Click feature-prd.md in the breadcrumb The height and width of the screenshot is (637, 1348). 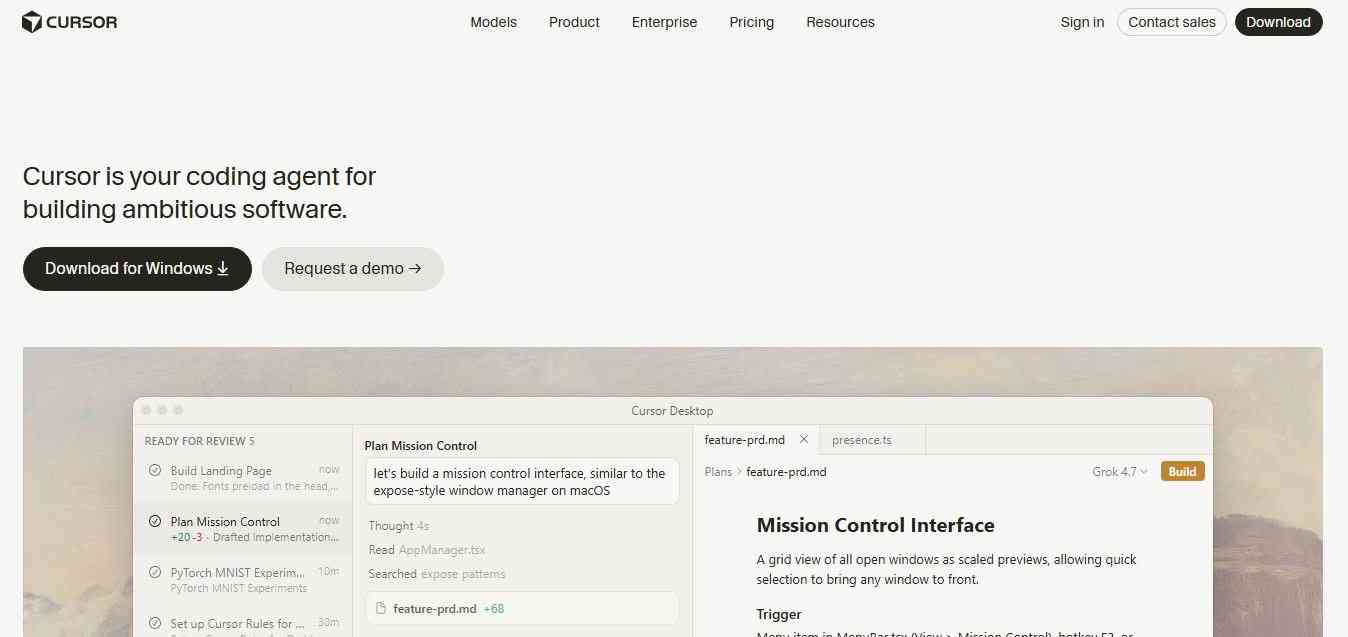pos(786,472)
